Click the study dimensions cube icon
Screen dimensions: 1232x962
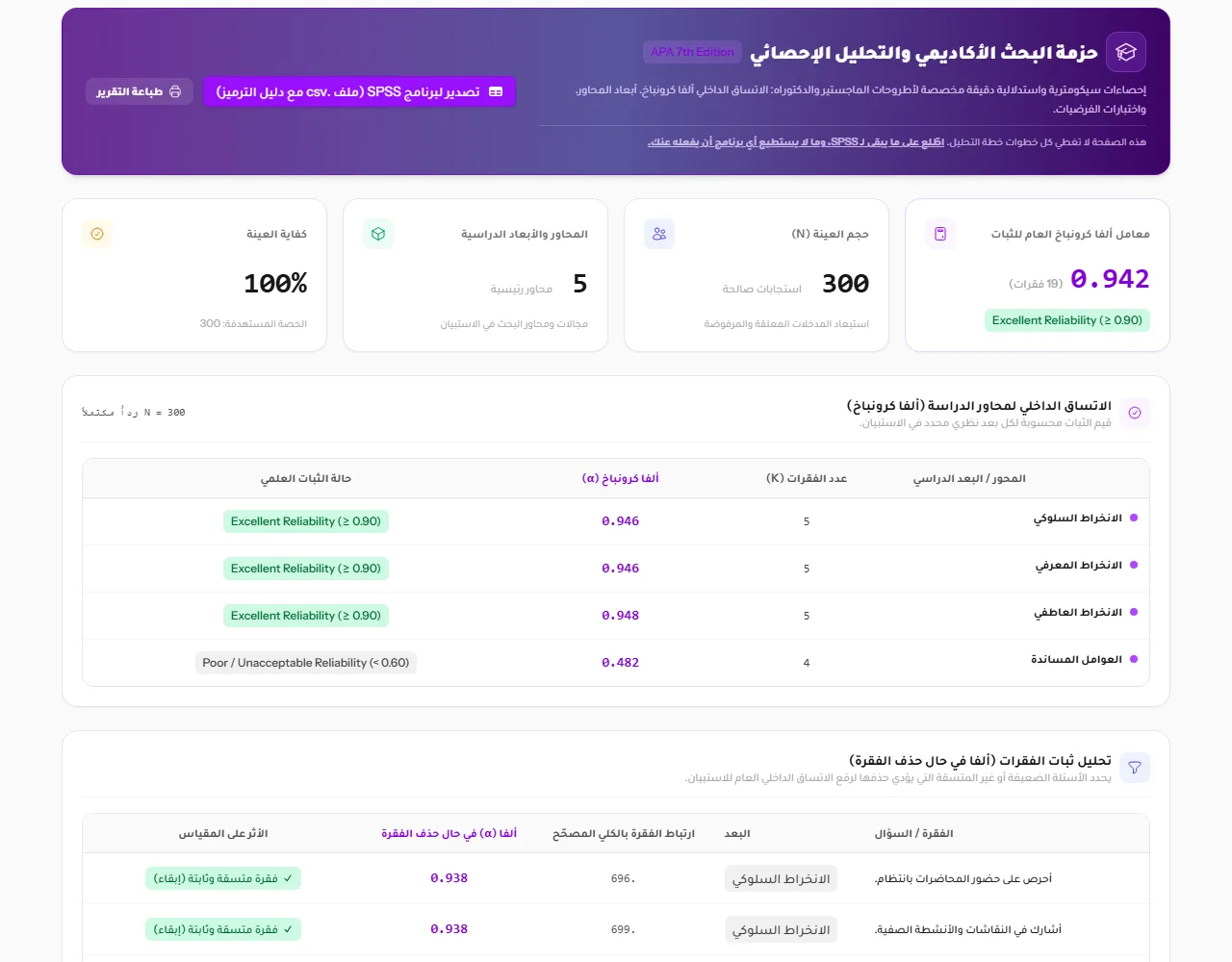point(378,234)
